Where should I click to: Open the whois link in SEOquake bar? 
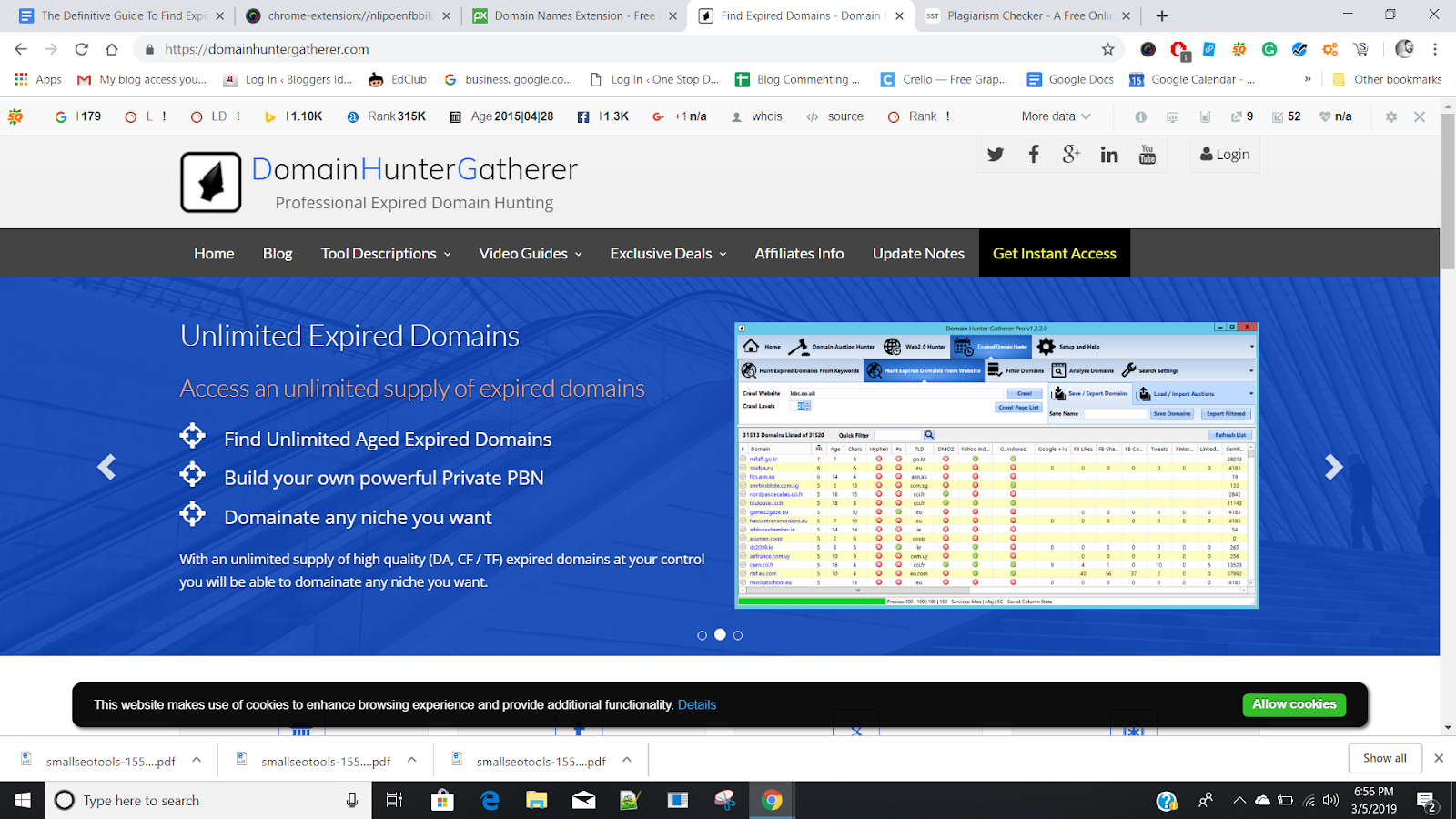tap(757, 116)
